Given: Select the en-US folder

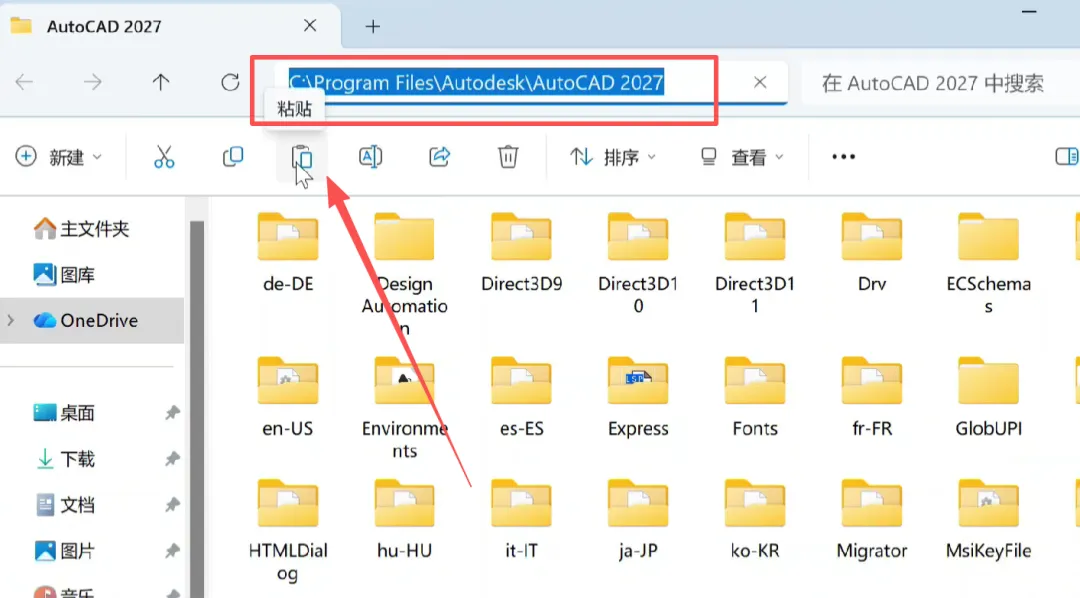Looking at the screenshot, I should [288, 397].
